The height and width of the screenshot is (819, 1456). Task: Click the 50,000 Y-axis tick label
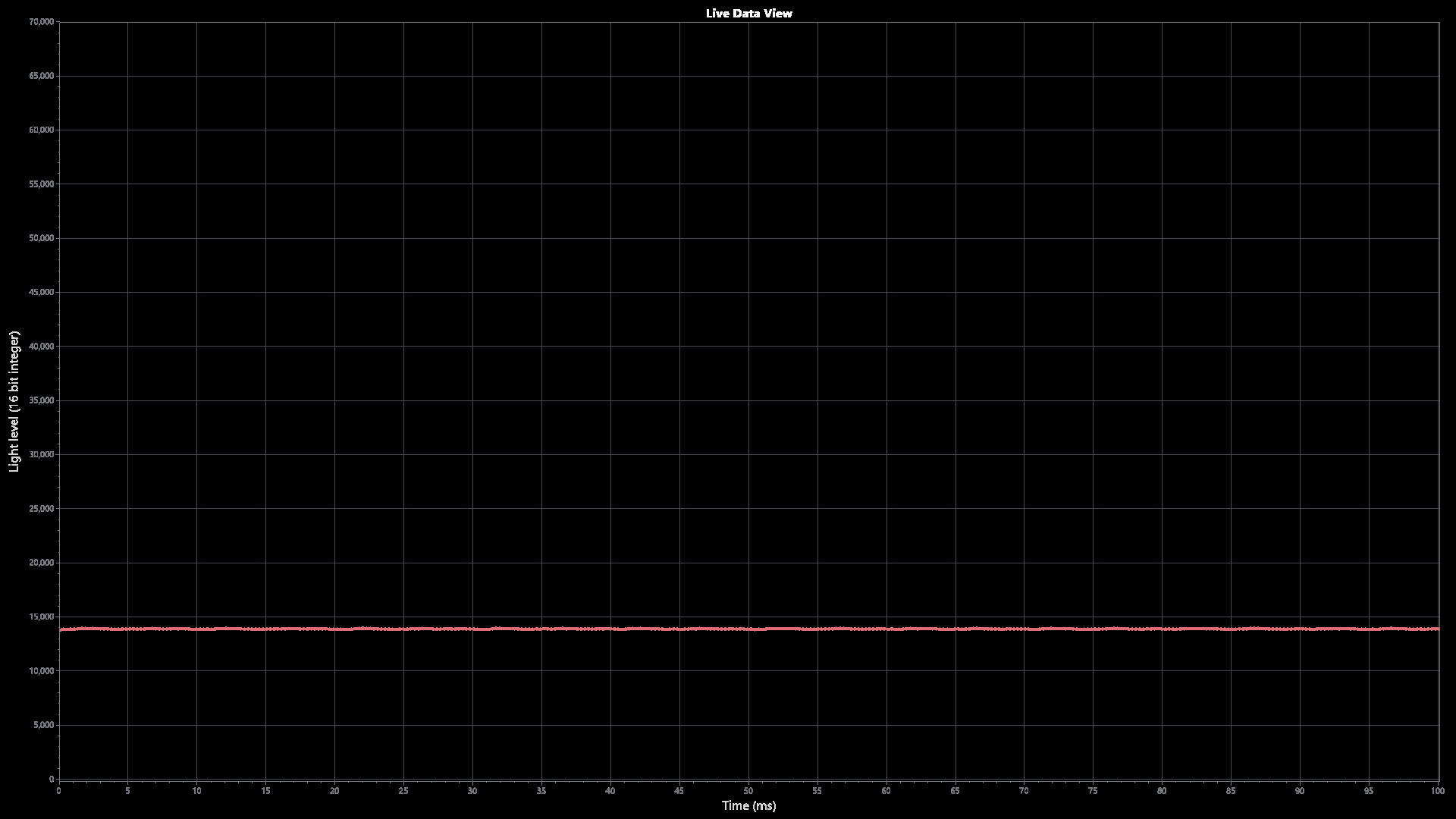40,238
